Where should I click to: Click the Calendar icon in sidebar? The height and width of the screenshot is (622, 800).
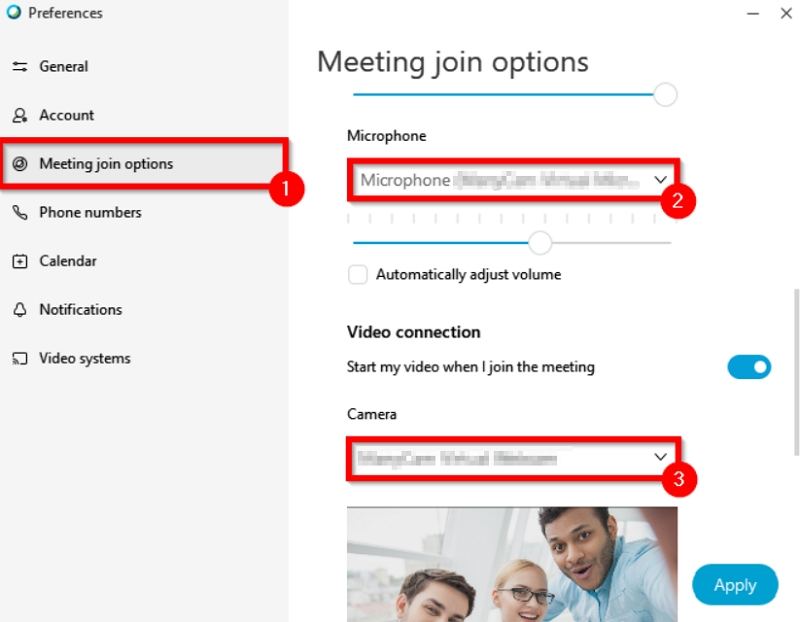click(x=20, y=261)
